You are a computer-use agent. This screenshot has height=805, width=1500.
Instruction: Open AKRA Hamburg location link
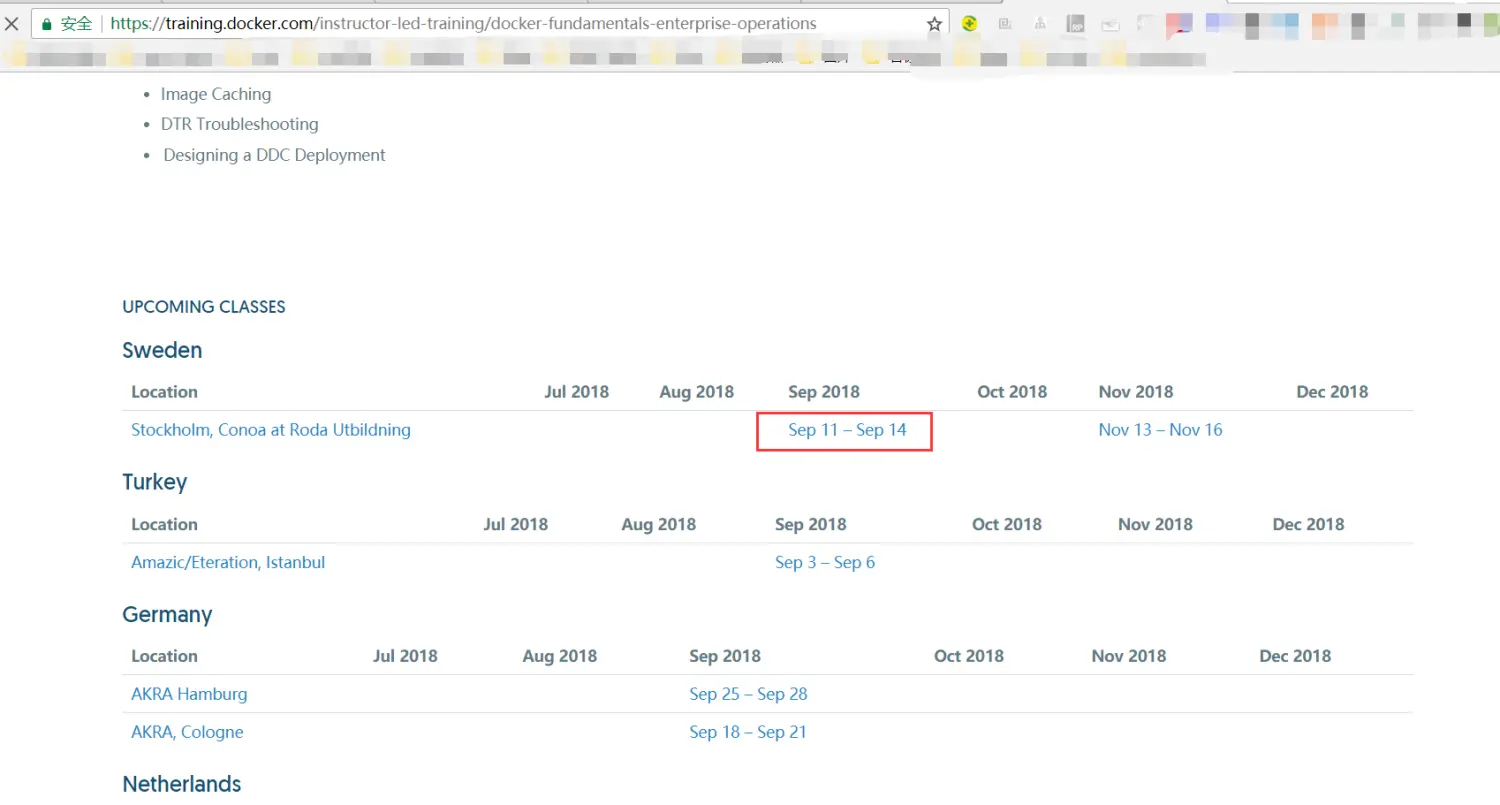pos(189,694)
